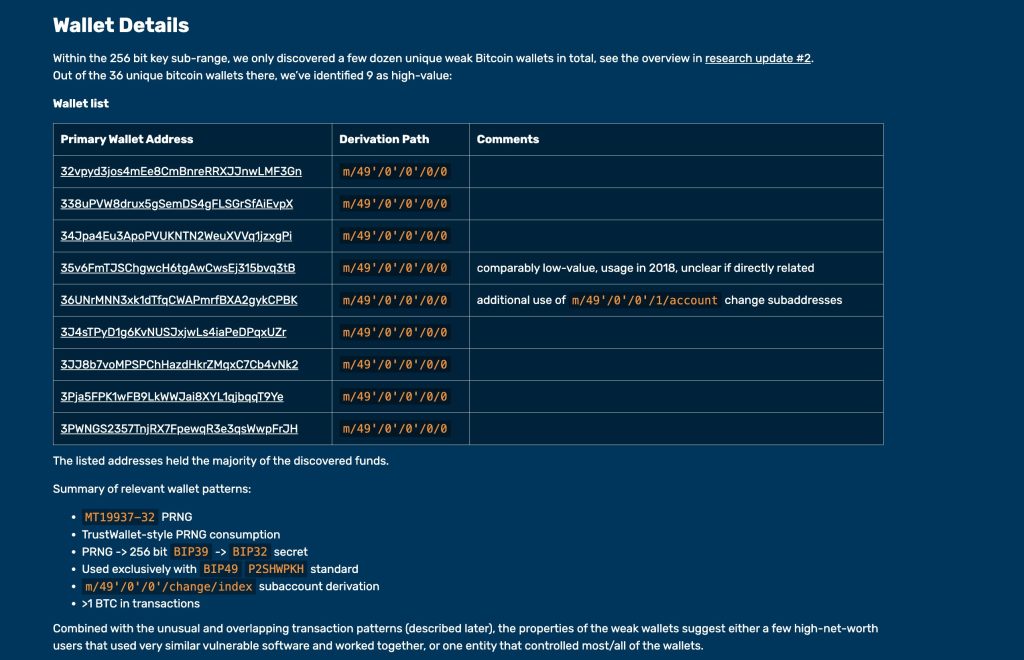Click the Comments column header
This screenshot has width=1024, height=660.
(x=507, y=139)
